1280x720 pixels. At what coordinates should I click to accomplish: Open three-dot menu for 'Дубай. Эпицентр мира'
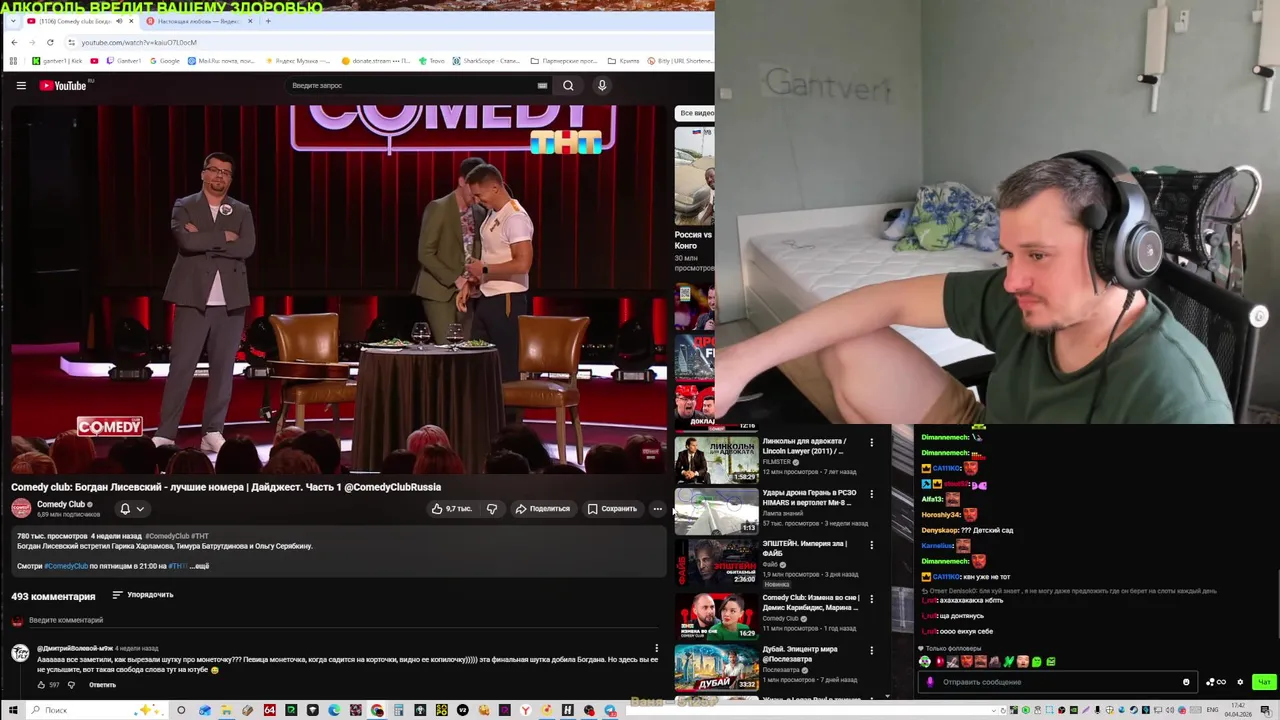coord(871,651)
